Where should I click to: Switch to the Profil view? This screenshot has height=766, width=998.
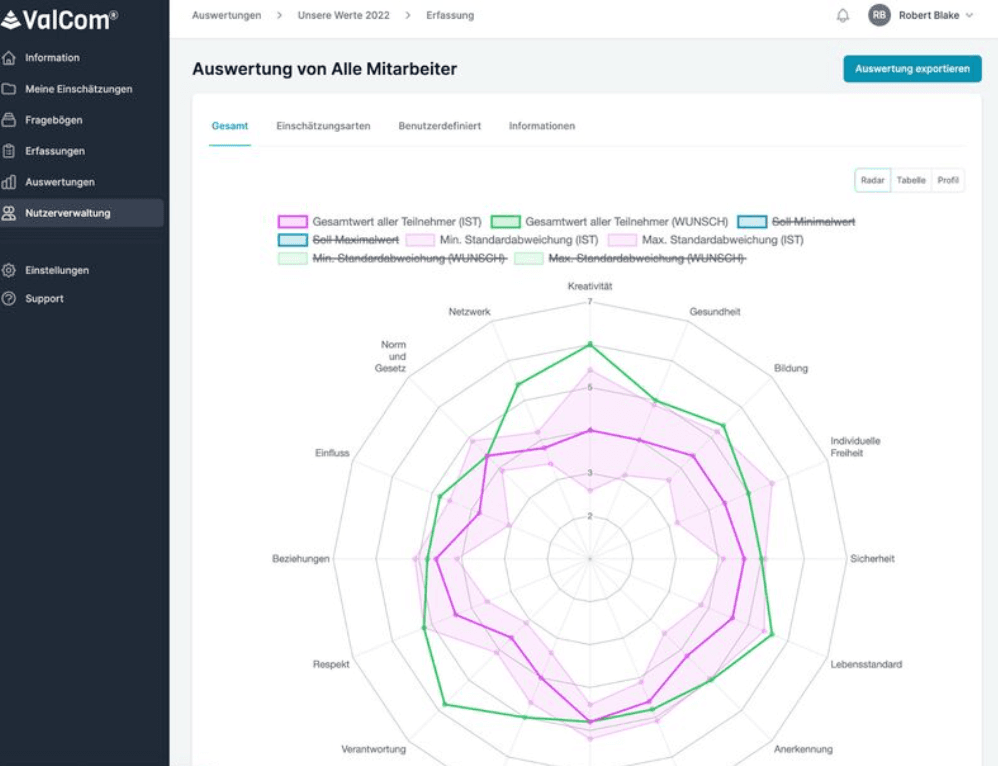pos(948,180)
